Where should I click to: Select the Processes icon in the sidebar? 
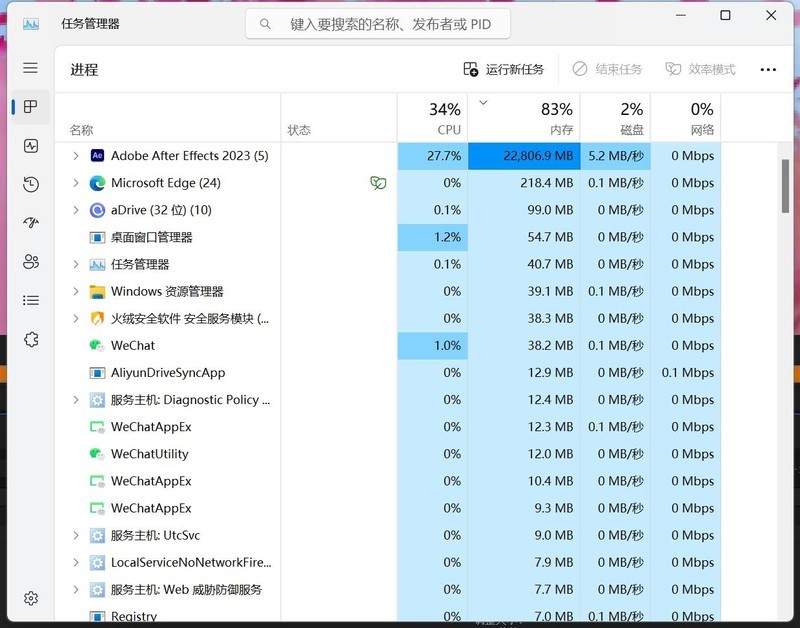point(30,108)
